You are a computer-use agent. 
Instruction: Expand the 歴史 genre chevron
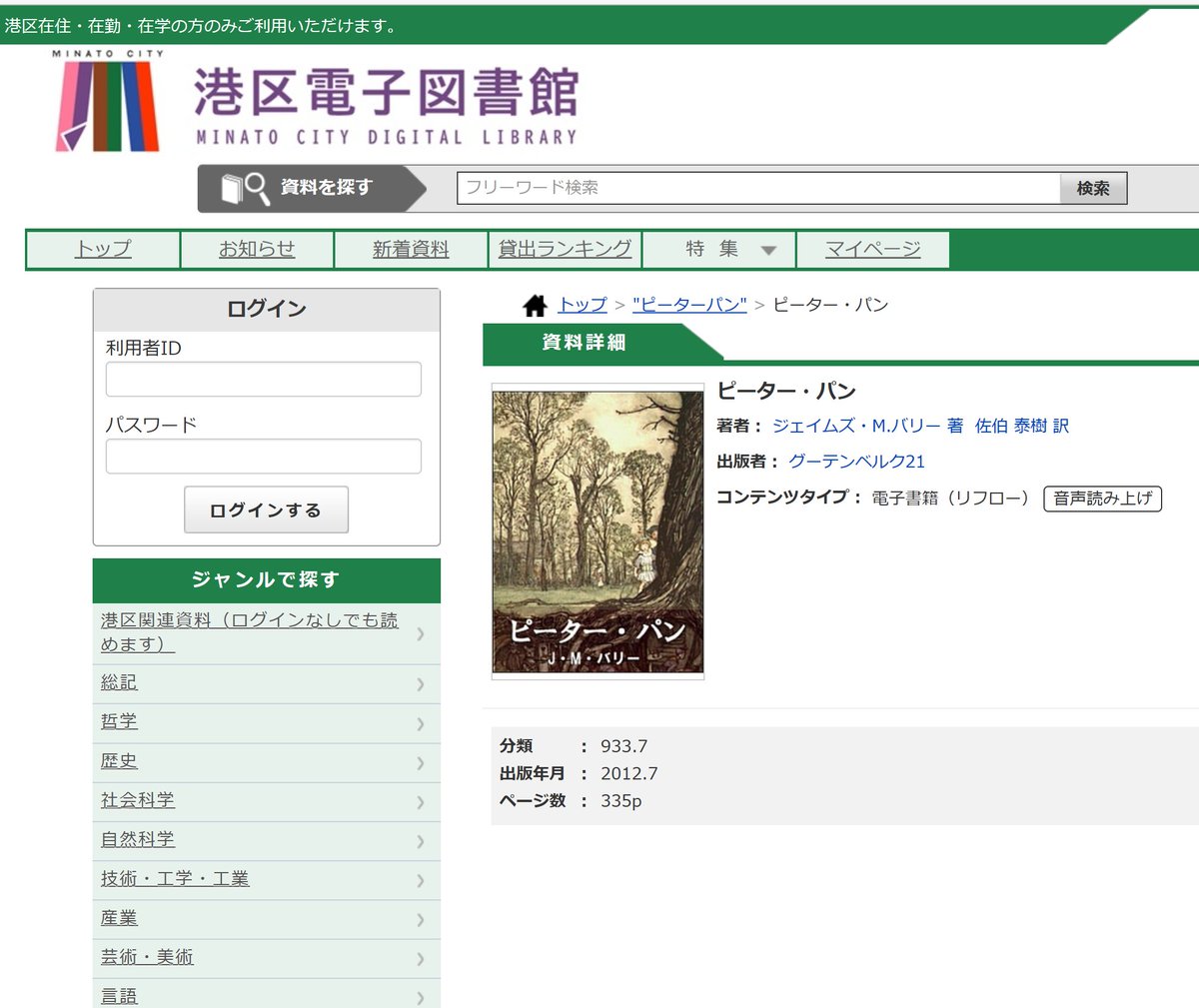[421, 763]
